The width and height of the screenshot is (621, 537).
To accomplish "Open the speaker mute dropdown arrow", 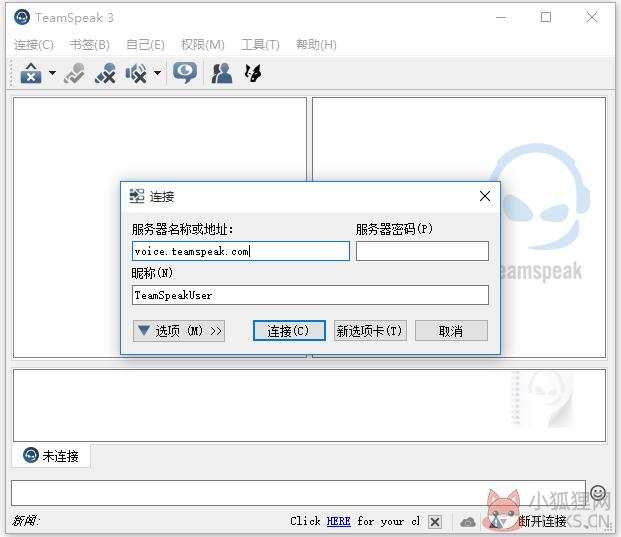I will (157, 73).
